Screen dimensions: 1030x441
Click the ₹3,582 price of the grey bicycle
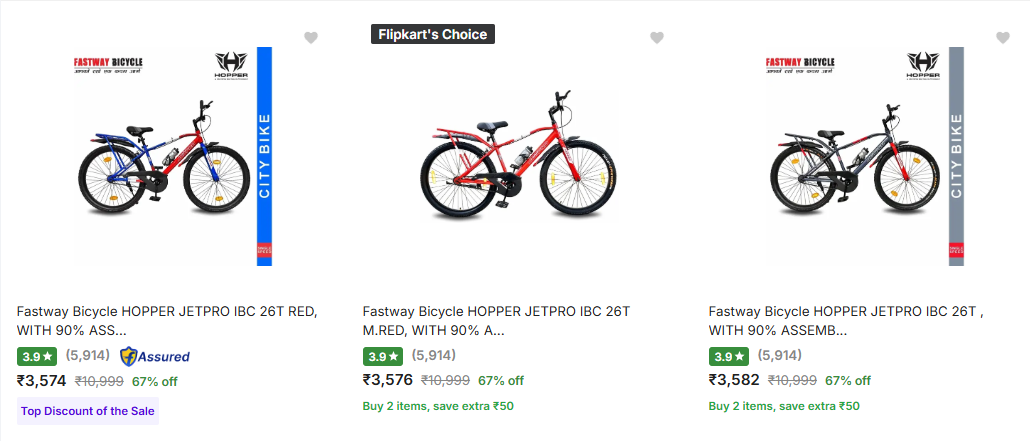pyautogui.click(x=734, y=380)
